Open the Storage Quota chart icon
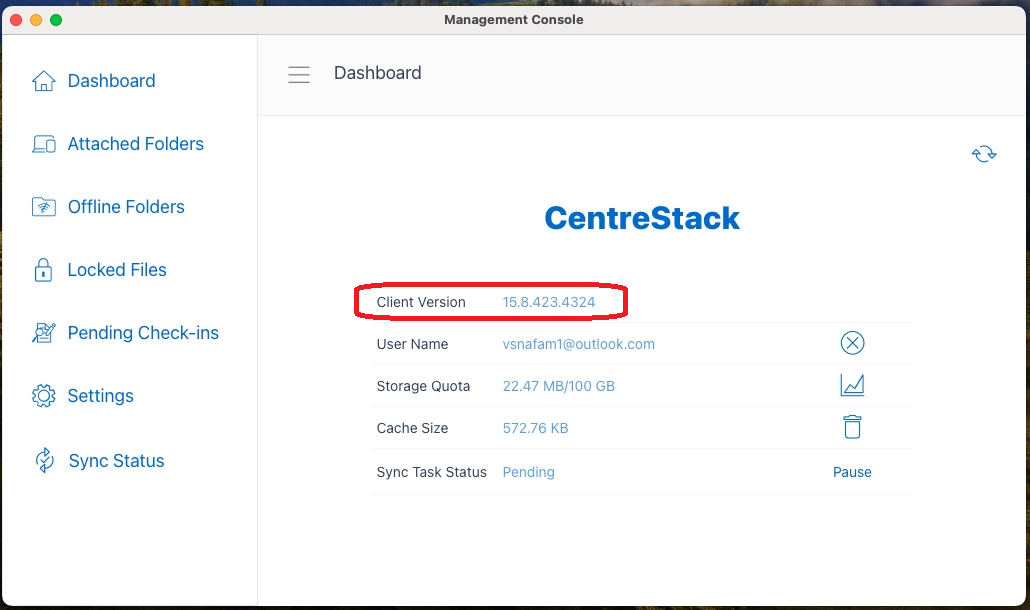 coord(852,386)
